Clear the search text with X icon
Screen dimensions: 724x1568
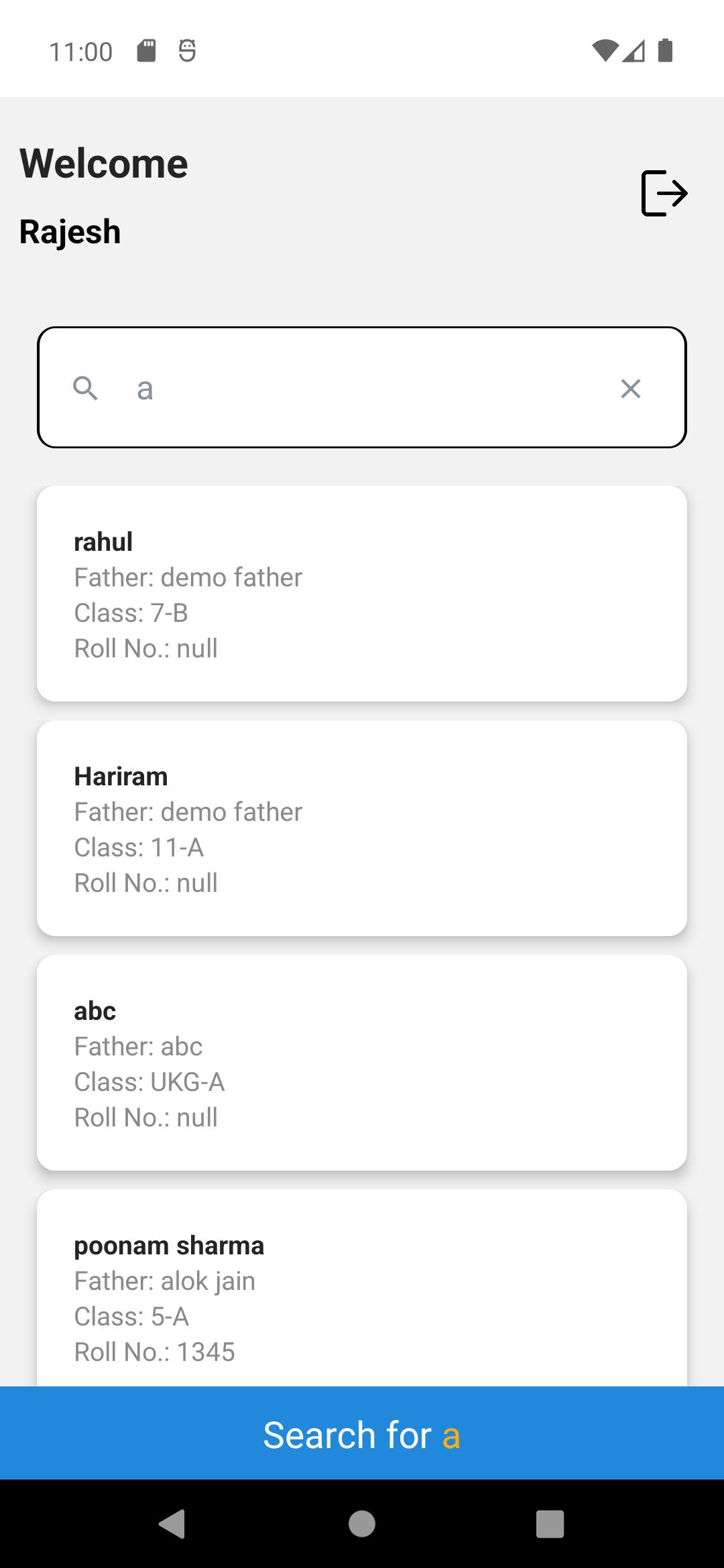(631, 389)
